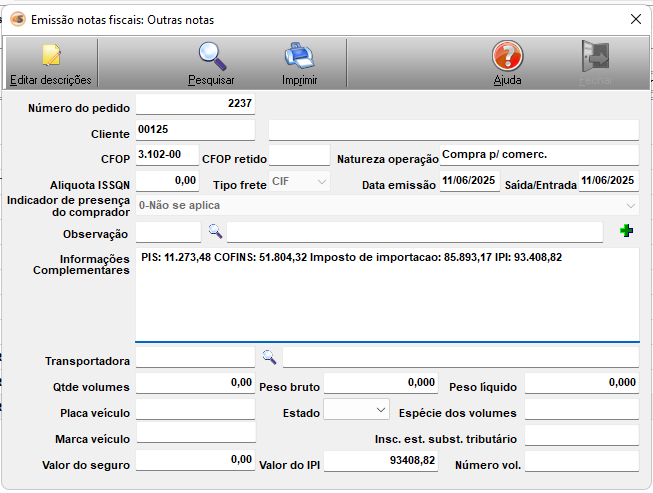Open the Indicador de presença dropdown
Screen dimensions: 653x493
[x=630, y=206]
